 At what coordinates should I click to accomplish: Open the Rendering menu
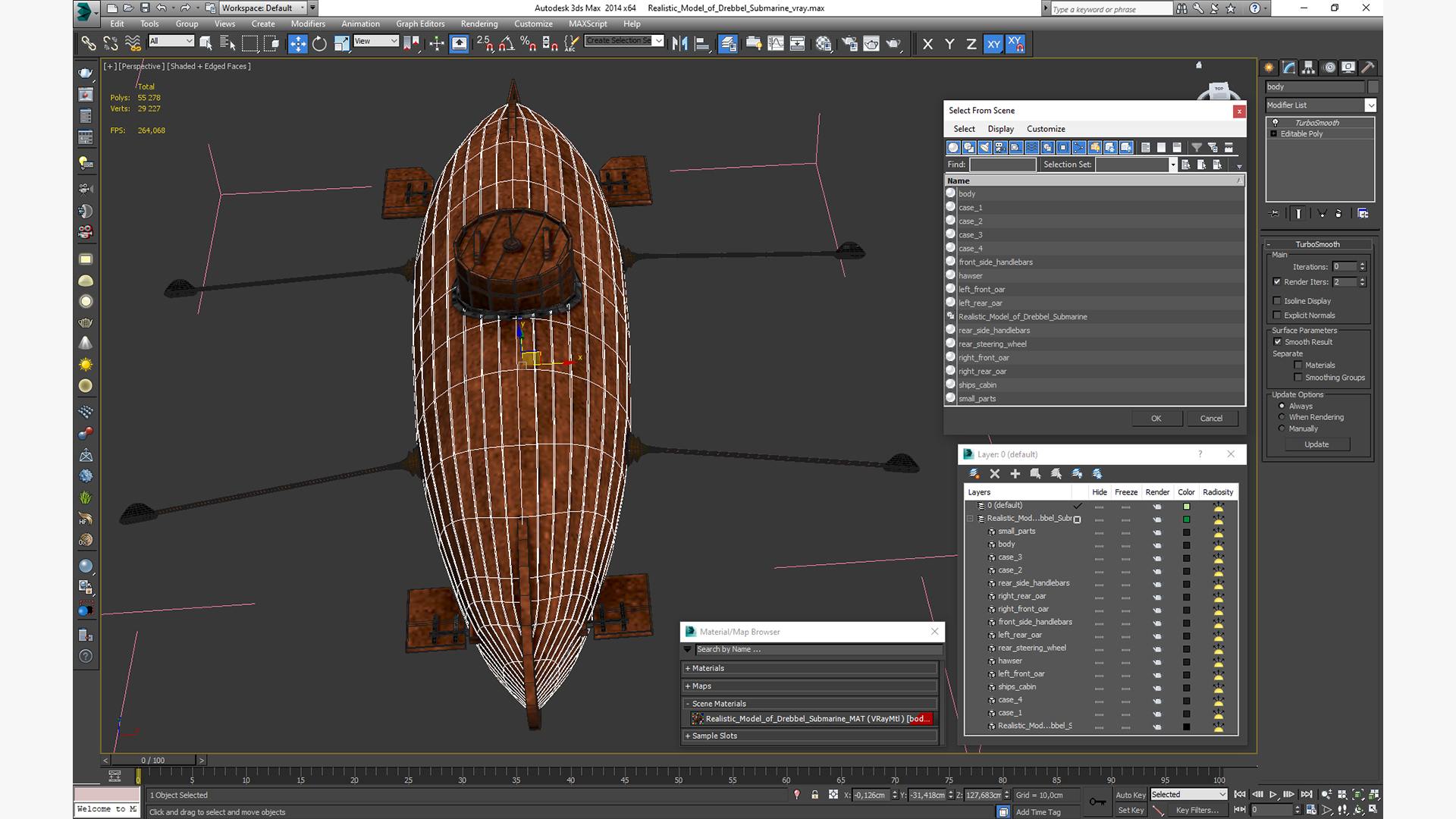[479, 24]
